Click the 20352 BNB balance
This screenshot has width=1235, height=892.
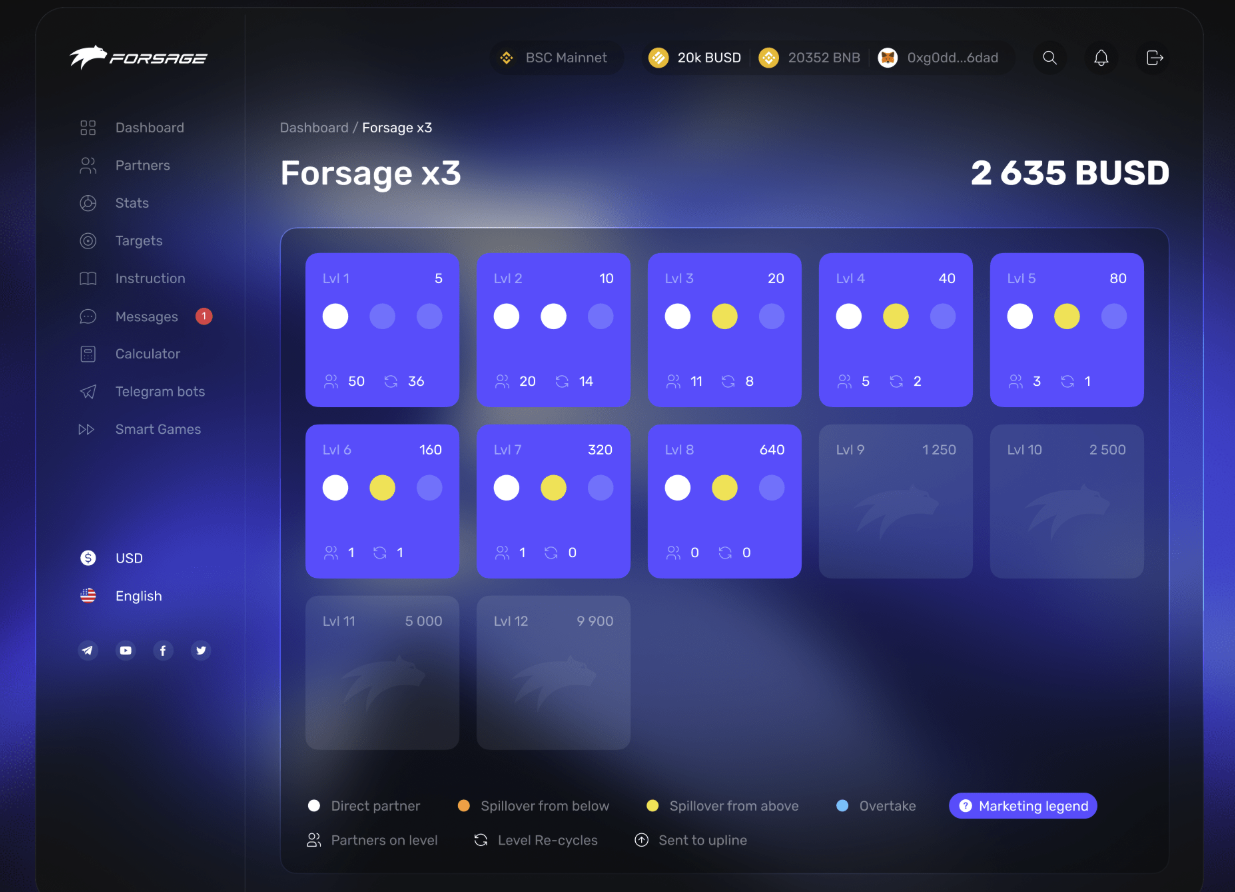[810, 58]
